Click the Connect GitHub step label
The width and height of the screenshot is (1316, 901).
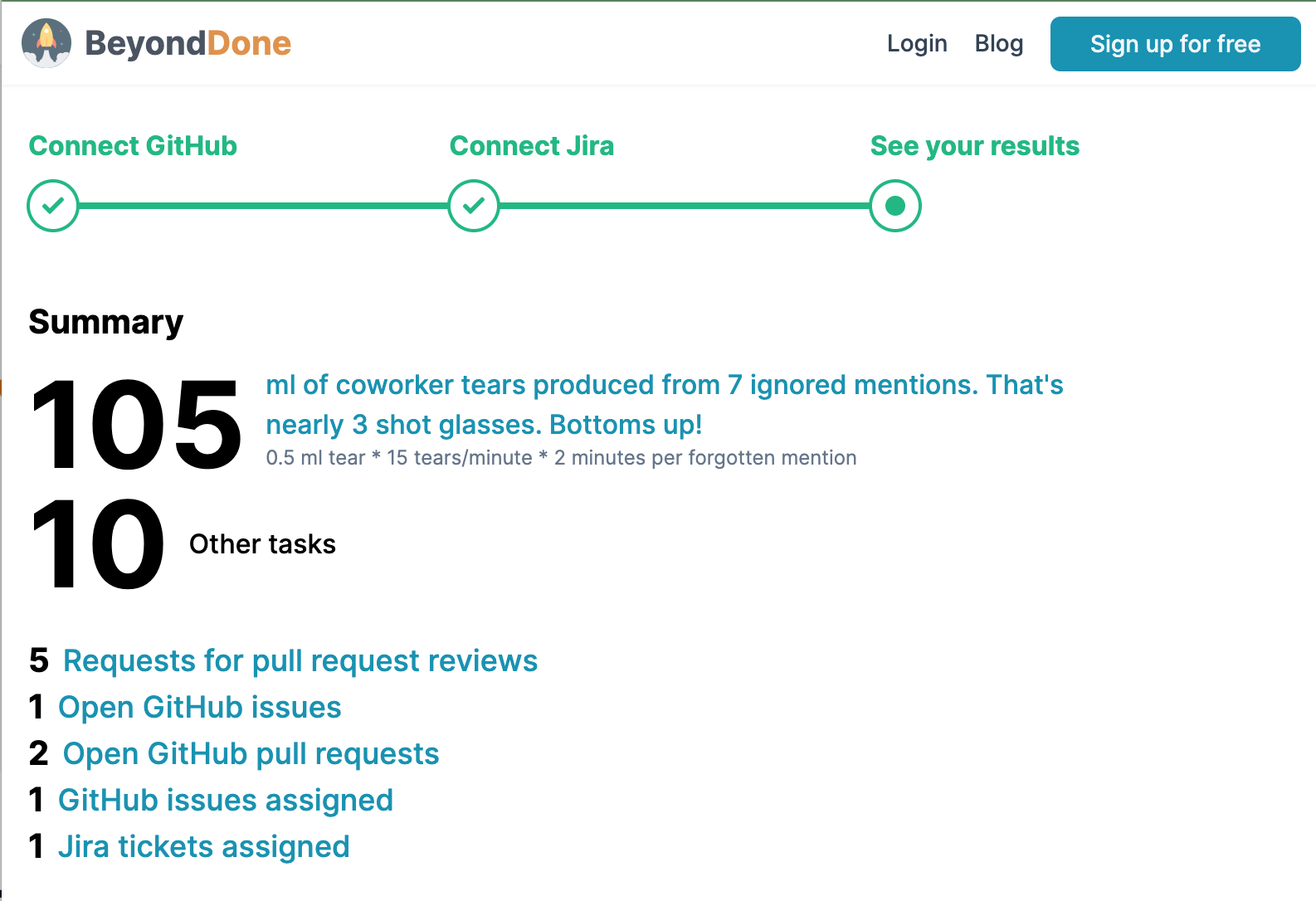[x=133, y=146]
